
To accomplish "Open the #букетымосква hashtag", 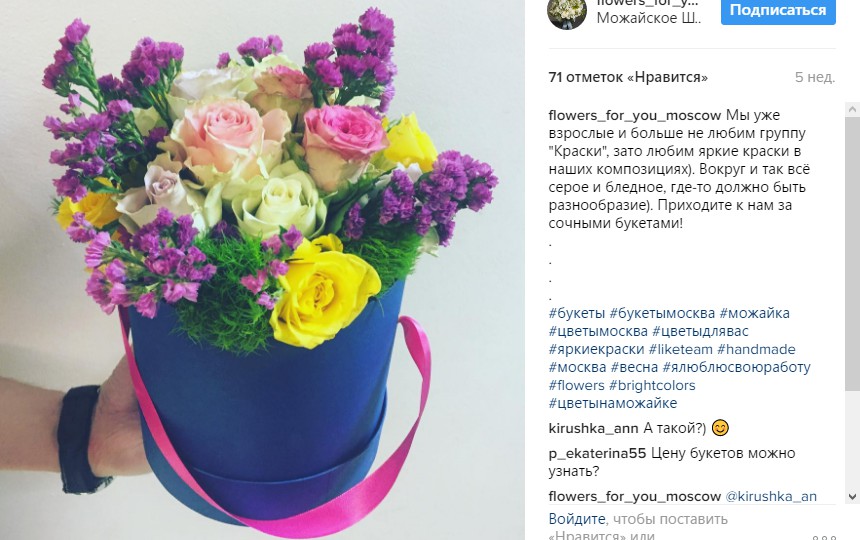I will coord(662,313).
